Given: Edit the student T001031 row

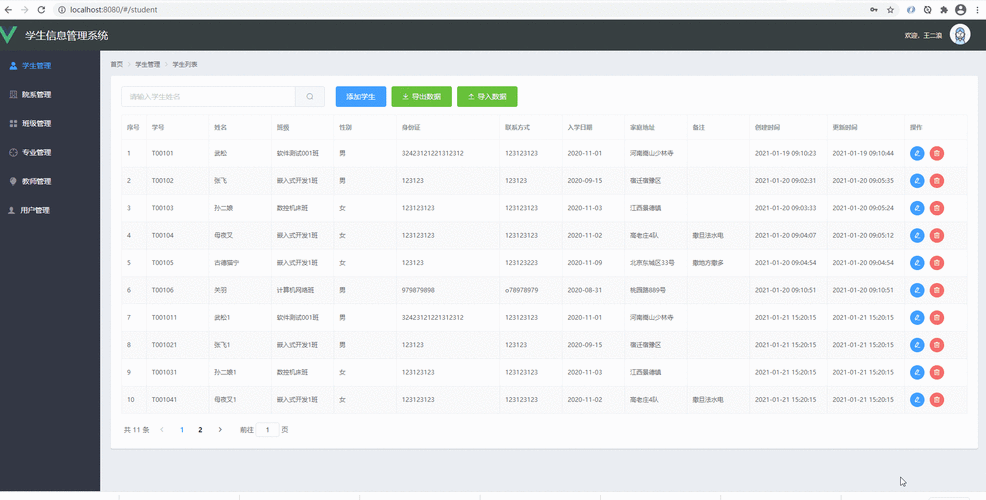Looking at the screenshot, I should click(x=917, y=372).
